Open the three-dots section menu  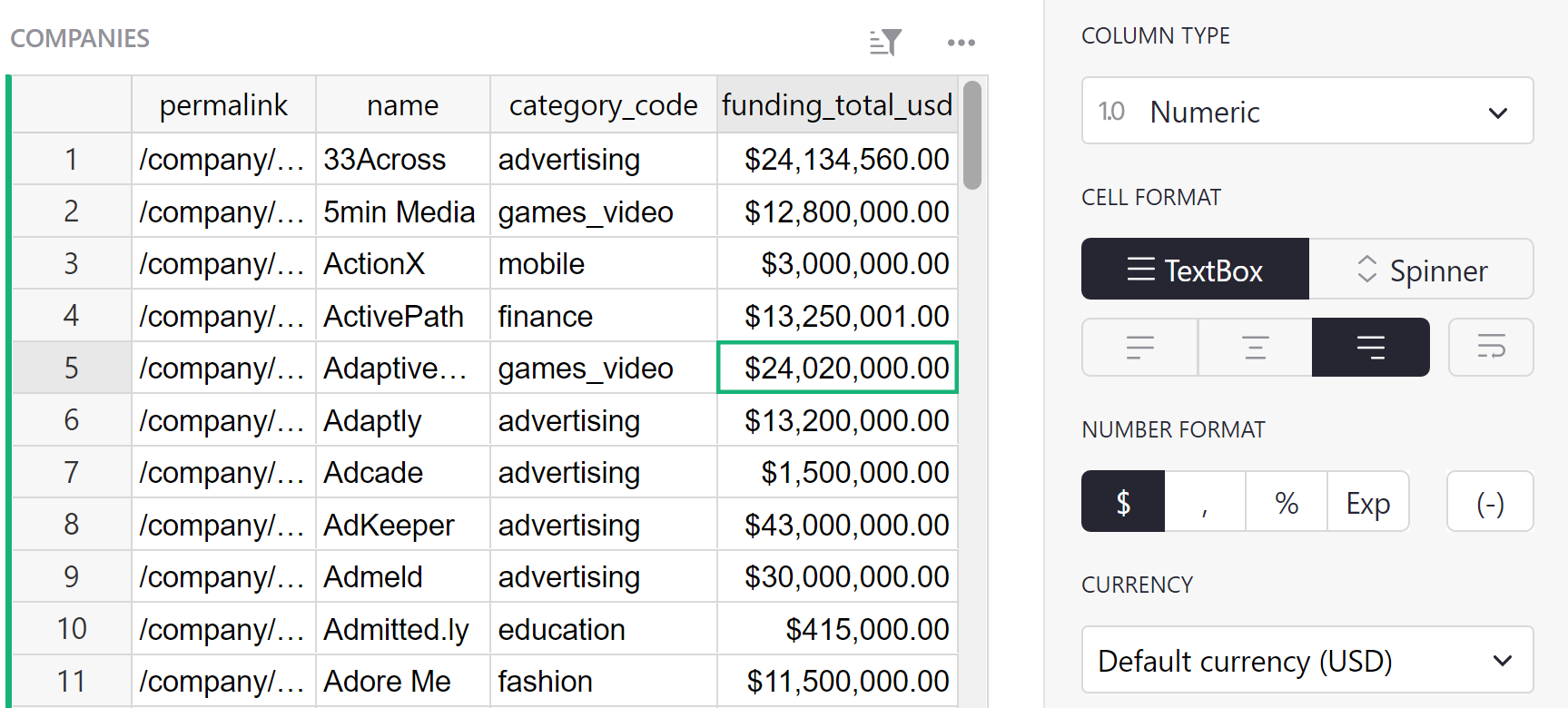click(x=961, y=43)
